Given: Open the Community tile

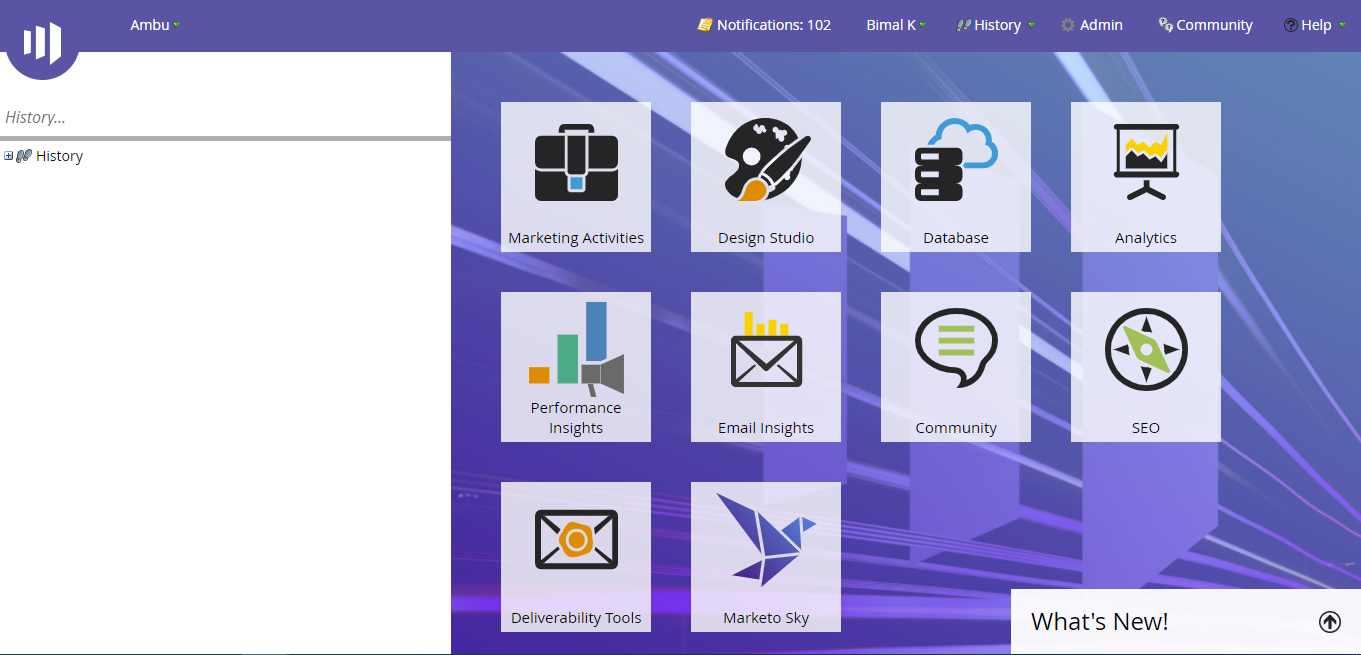Looking at the screenshot, I should [x=955, y=367].
